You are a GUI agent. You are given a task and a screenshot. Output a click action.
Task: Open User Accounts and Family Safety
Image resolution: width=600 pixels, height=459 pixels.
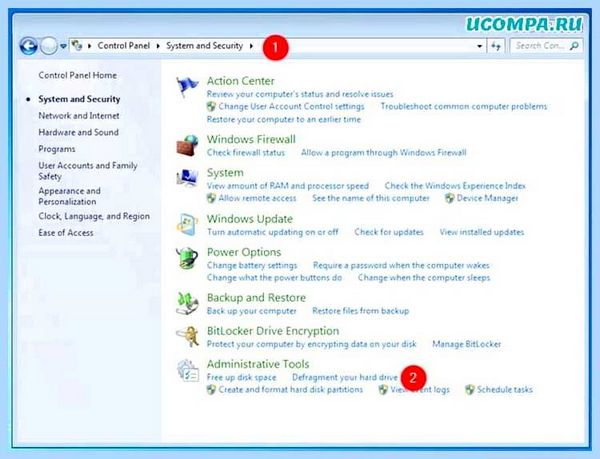(88, 171)
